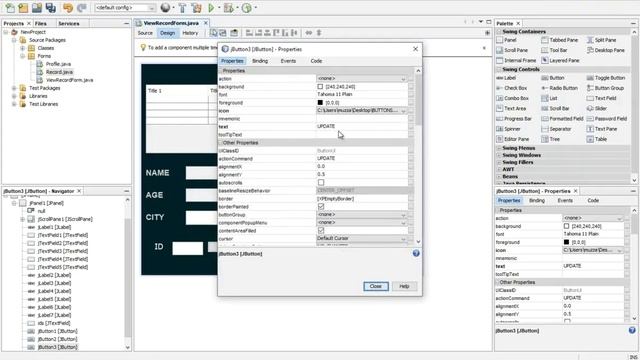
Task: Select the Slider component in Palette
Action: click(597, 108)
